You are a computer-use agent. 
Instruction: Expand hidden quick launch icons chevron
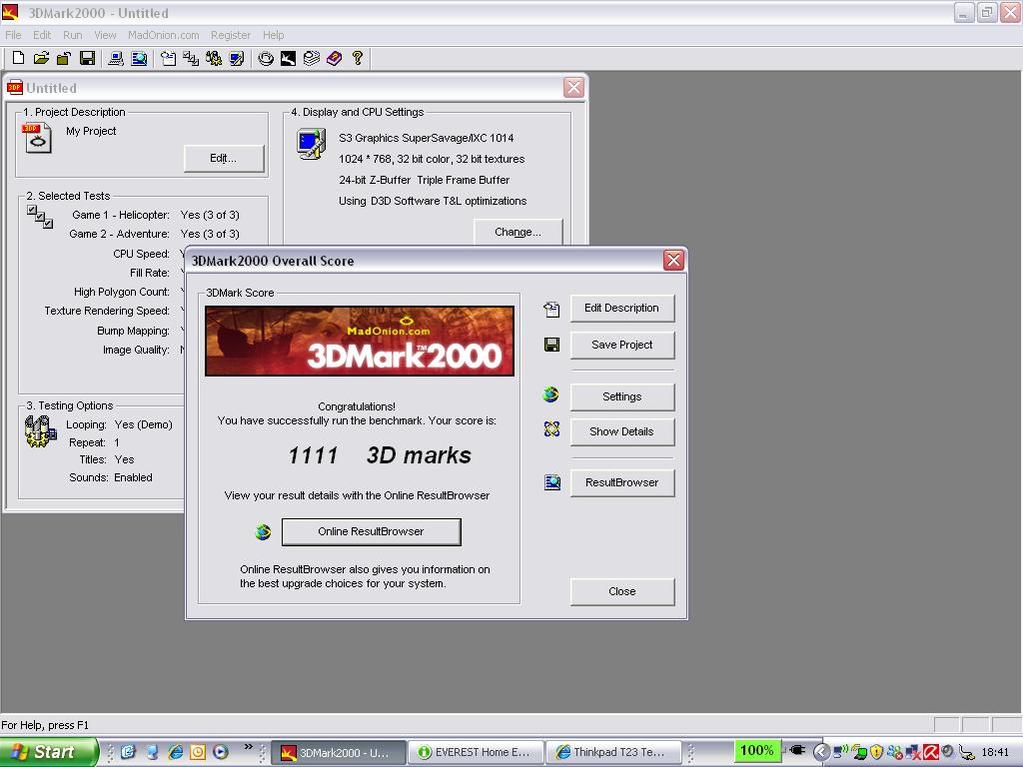pyautogui.click(x=249, y=746)
